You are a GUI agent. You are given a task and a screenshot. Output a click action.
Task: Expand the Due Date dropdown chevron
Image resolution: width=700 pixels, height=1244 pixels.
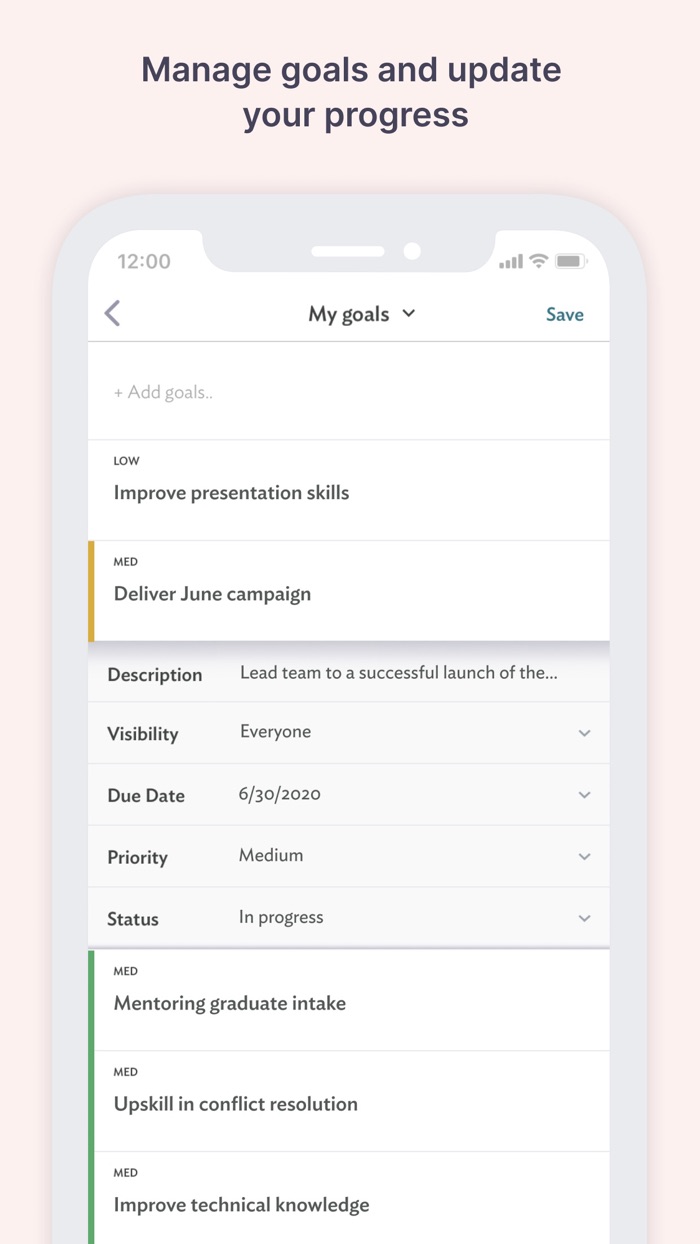(584, 795)
